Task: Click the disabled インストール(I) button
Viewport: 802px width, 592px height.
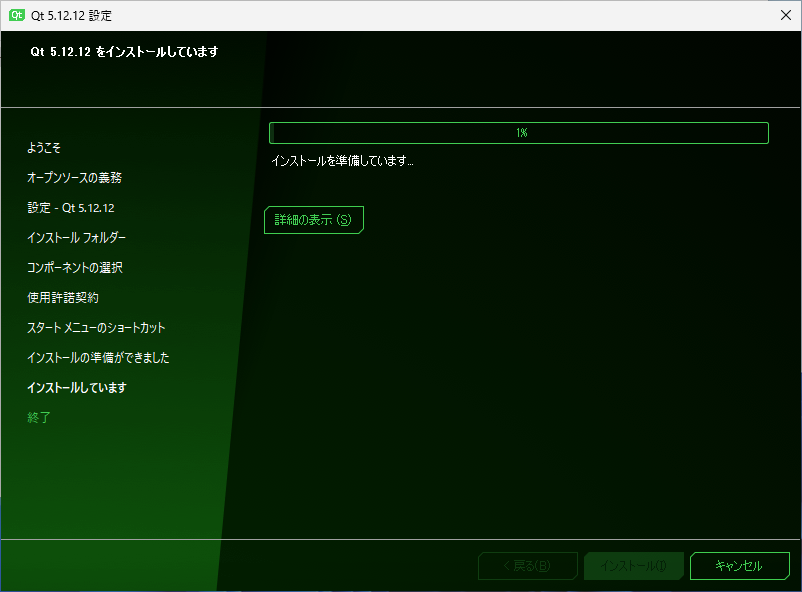Action: pyautogui.click(x=634, y=565)
